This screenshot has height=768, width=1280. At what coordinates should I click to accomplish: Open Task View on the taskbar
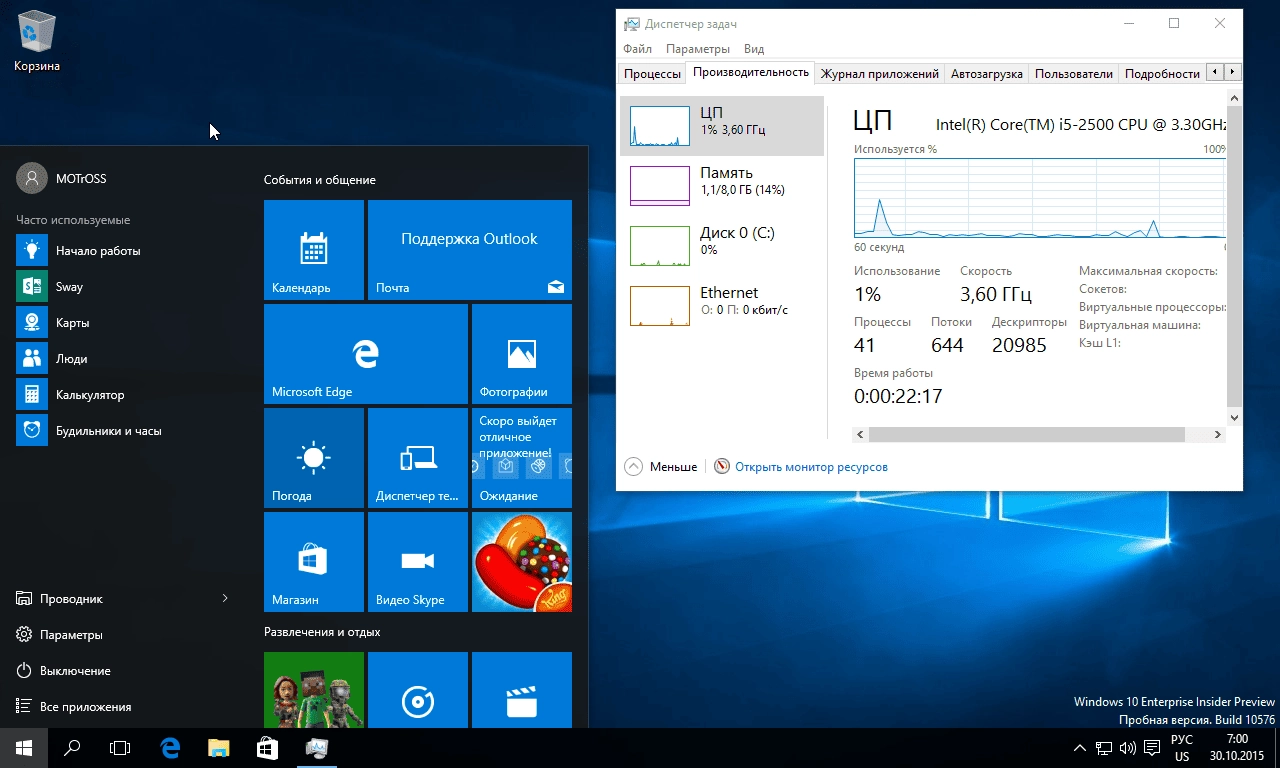tap(120, 748)
